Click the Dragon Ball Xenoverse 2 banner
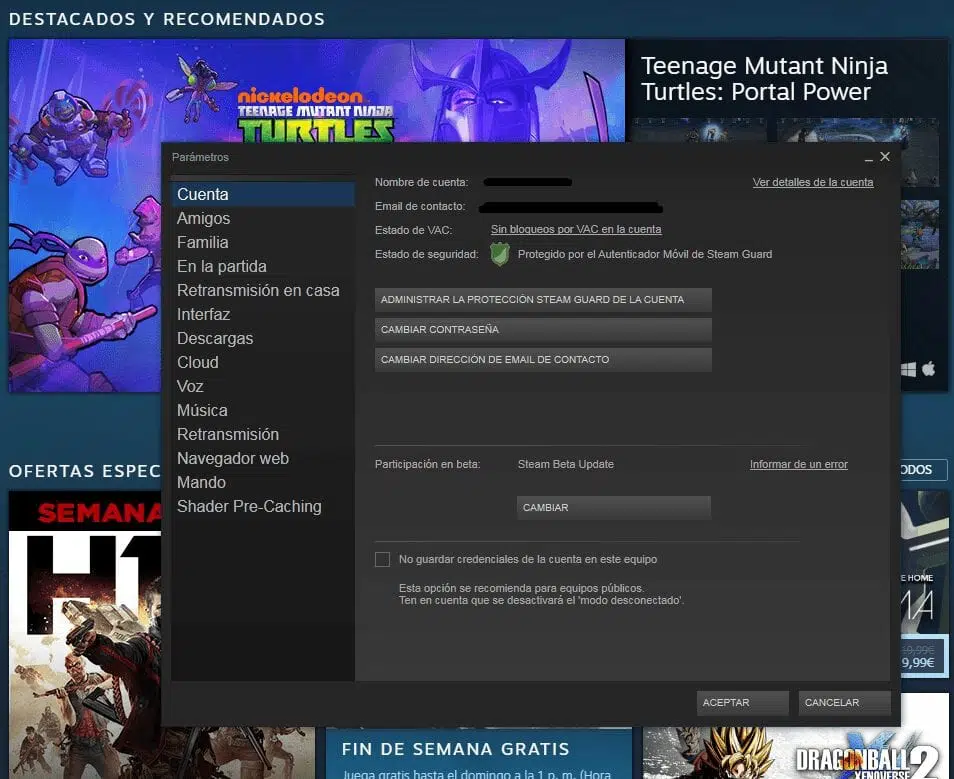 [796, 753]
